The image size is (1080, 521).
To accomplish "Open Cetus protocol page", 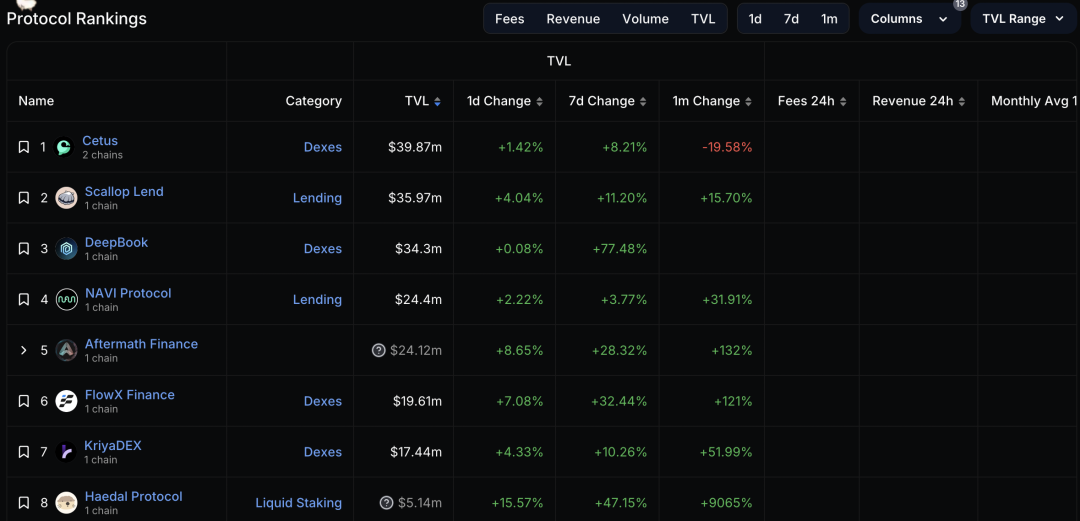I will (100, 141).
